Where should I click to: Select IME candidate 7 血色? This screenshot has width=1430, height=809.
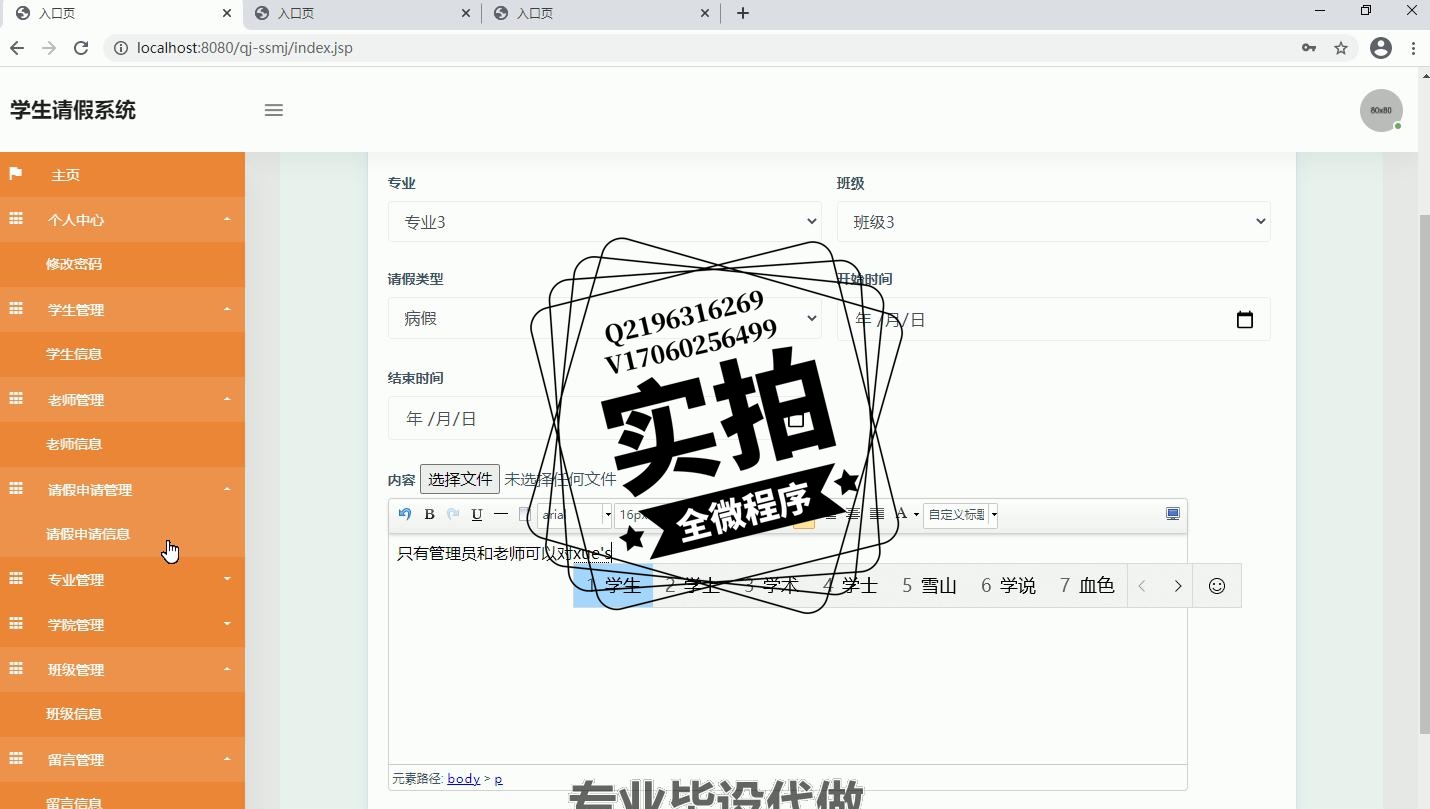[1087, 586]
